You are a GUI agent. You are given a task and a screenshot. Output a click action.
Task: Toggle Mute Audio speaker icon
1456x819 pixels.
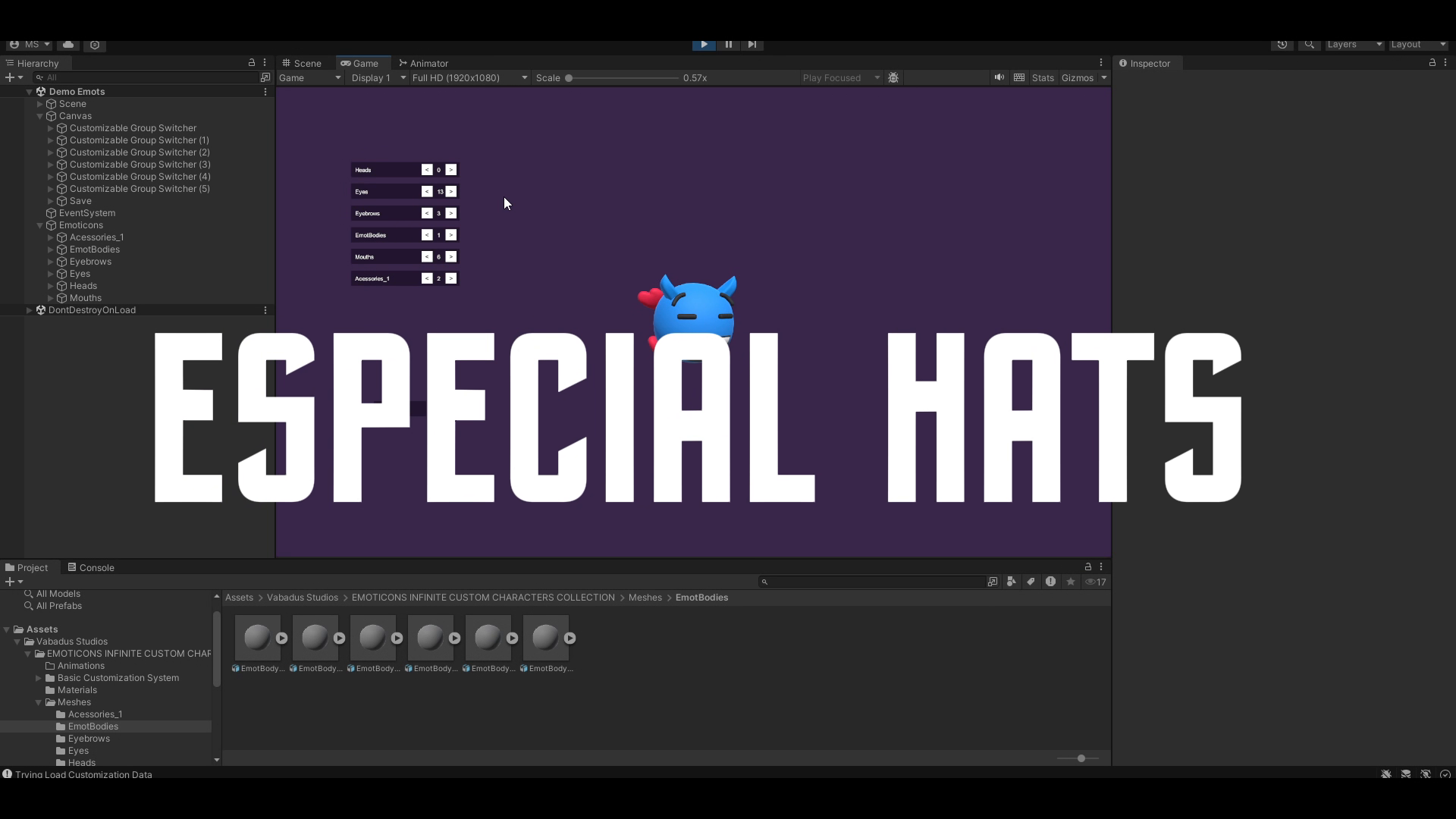pyautogui.click(x=999, y=77)
